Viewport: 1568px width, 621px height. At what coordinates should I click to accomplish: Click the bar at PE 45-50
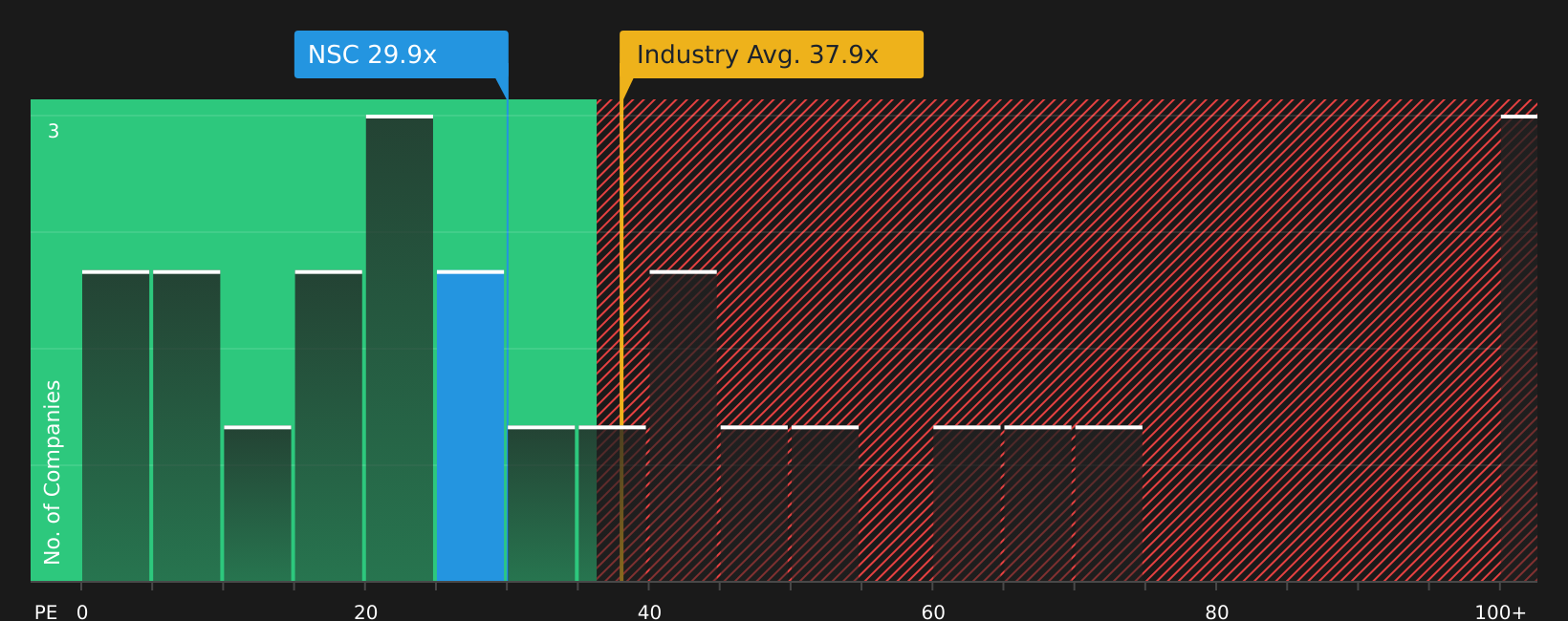point(754,503)
